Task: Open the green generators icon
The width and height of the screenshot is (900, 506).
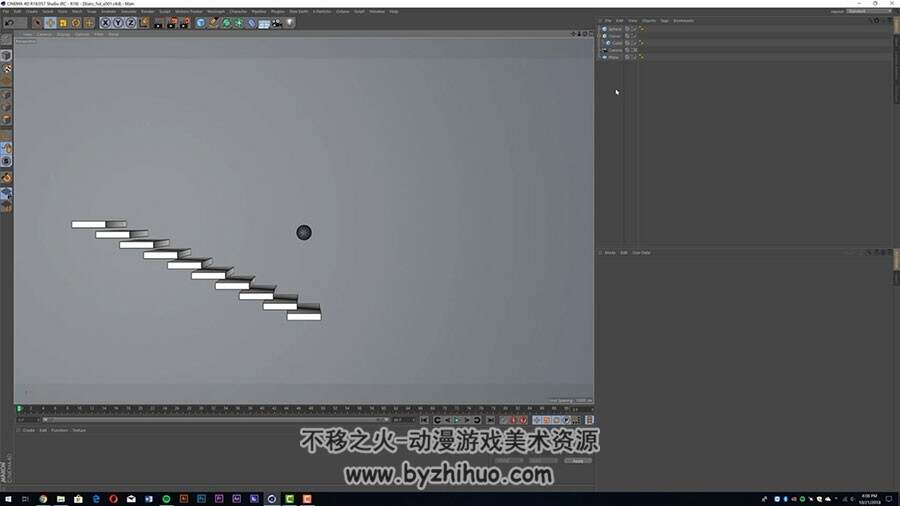Action: (226, 23)
